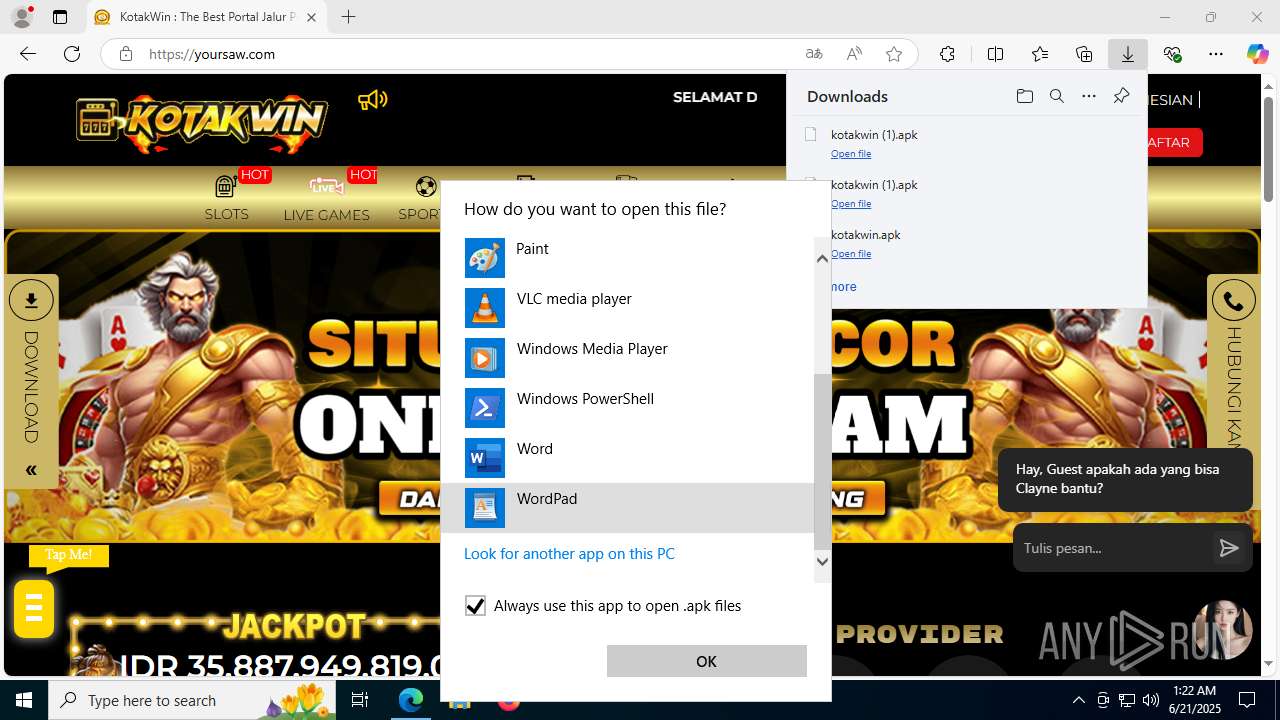This screenshot has width=1280, height=720.
Task: Collapse left side panel double chevron
Action: [x=31, y=470]
